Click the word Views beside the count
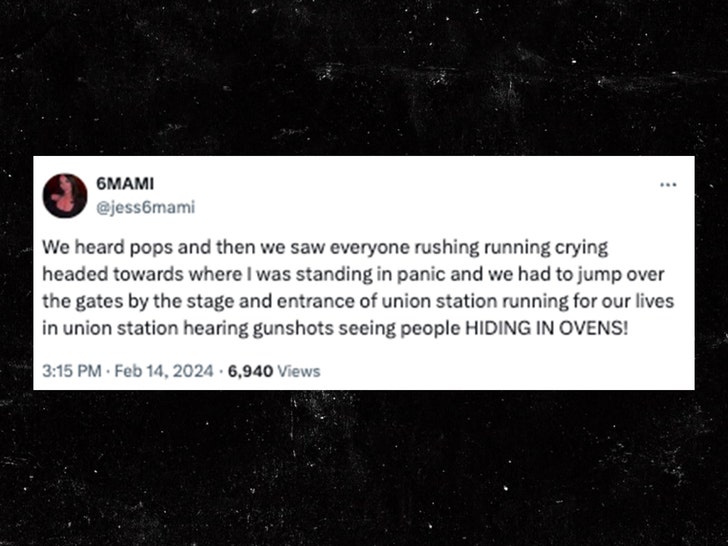Image resolution: width=728 pixels, height=546 pixels. pos(300,371)
